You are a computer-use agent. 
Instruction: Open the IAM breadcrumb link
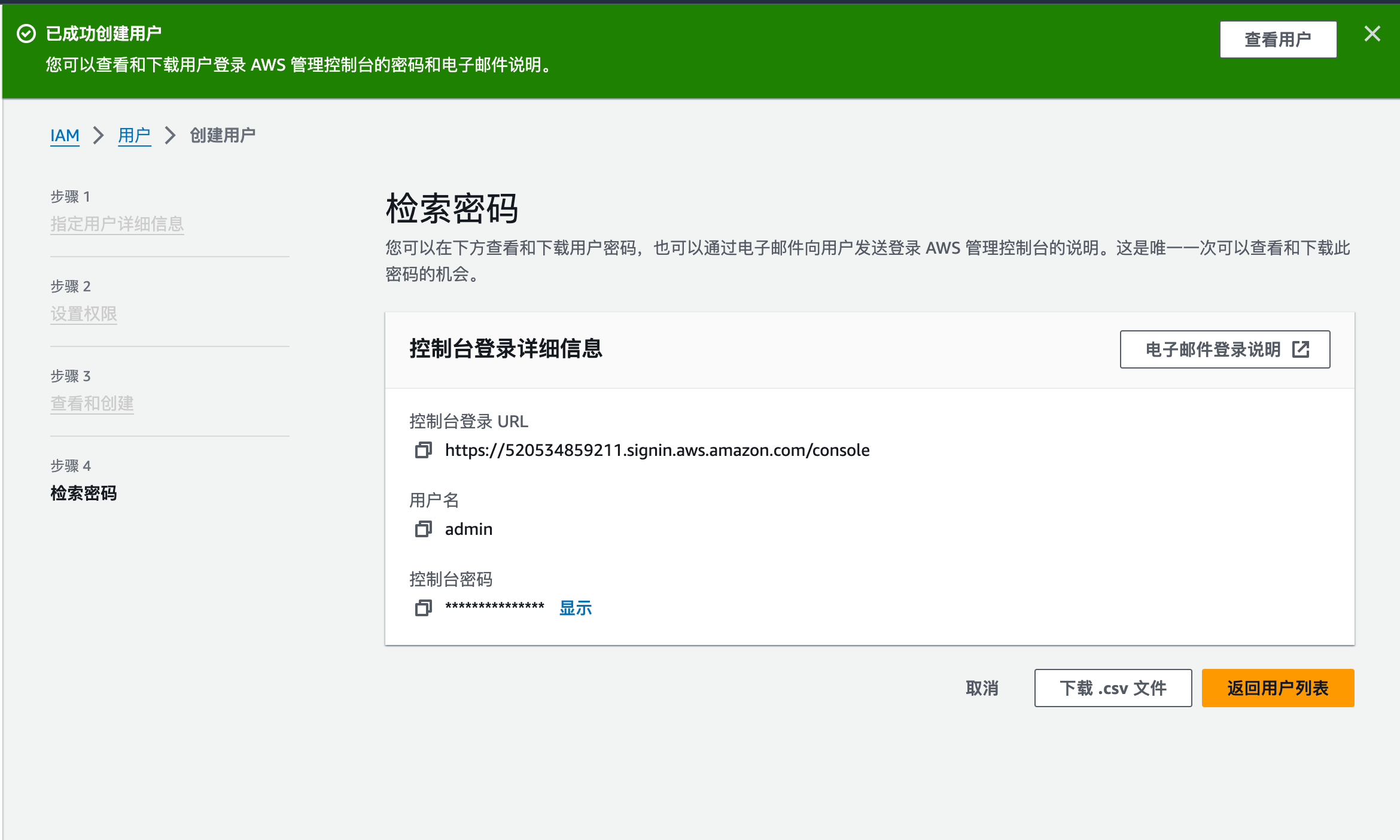[x=65, y=136]
